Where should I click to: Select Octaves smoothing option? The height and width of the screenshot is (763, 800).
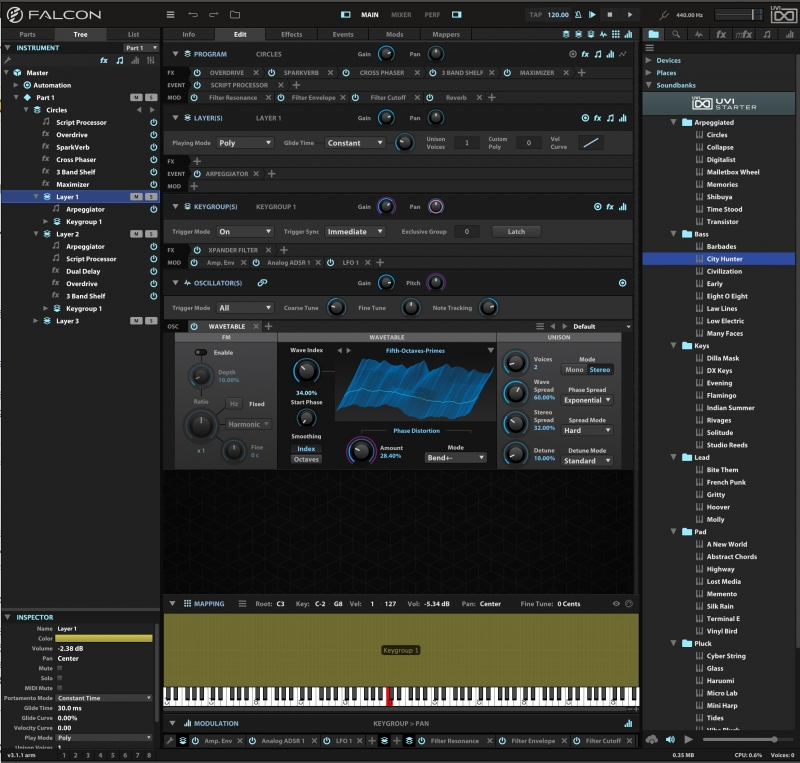pos(306,459)
